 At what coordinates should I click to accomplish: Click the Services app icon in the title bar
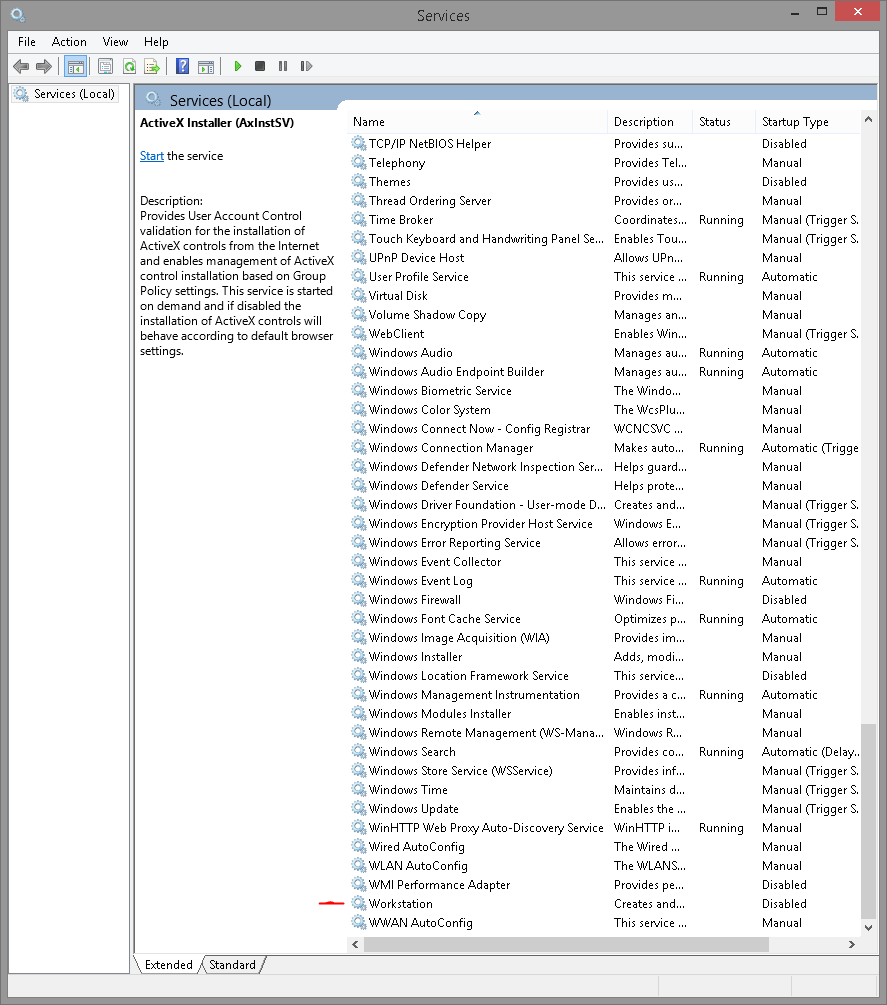click(19, 13)
